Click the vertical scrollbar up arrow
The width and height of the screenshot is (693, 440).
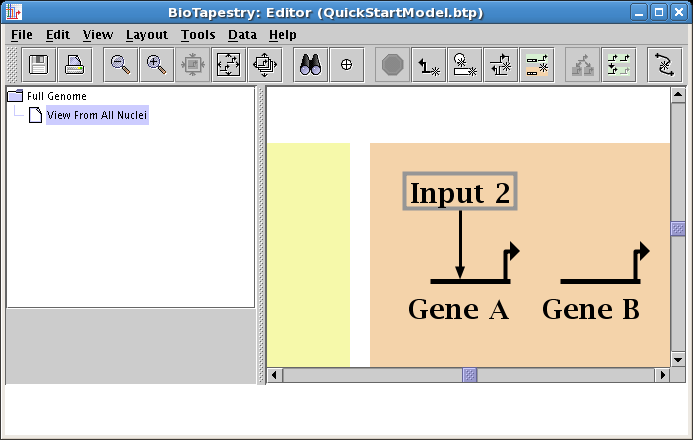point(677,95)
